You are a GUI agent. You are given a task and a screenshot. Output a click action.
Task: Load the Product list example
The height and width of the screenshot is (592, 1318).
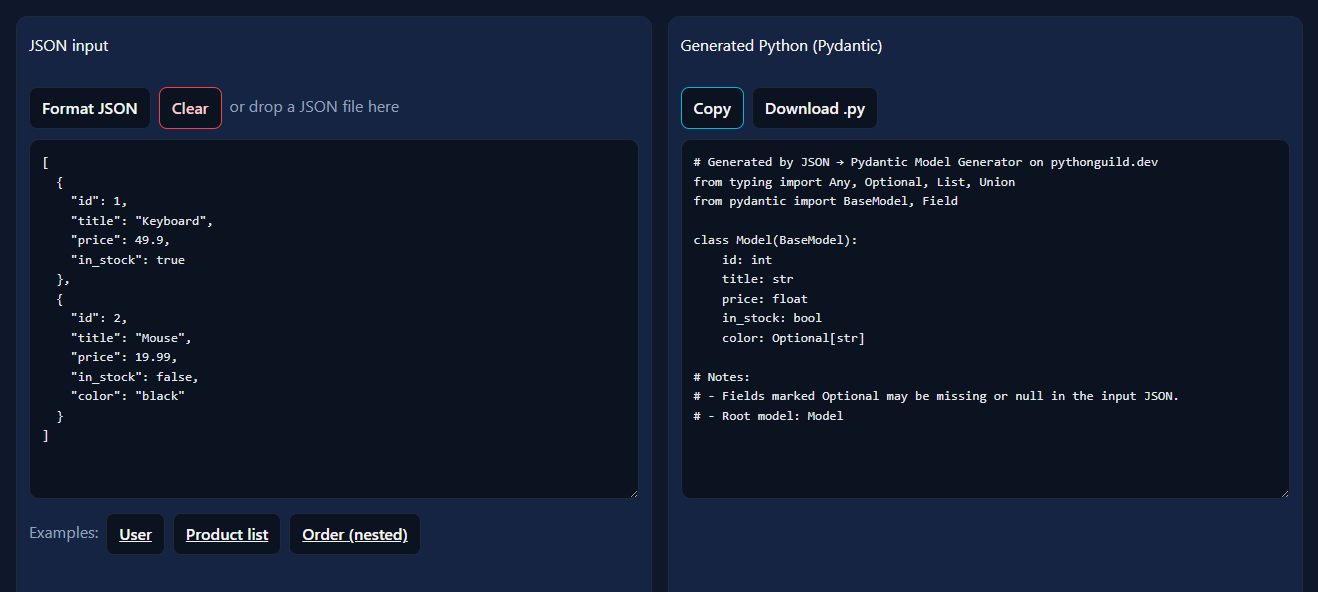coord(227,534)
